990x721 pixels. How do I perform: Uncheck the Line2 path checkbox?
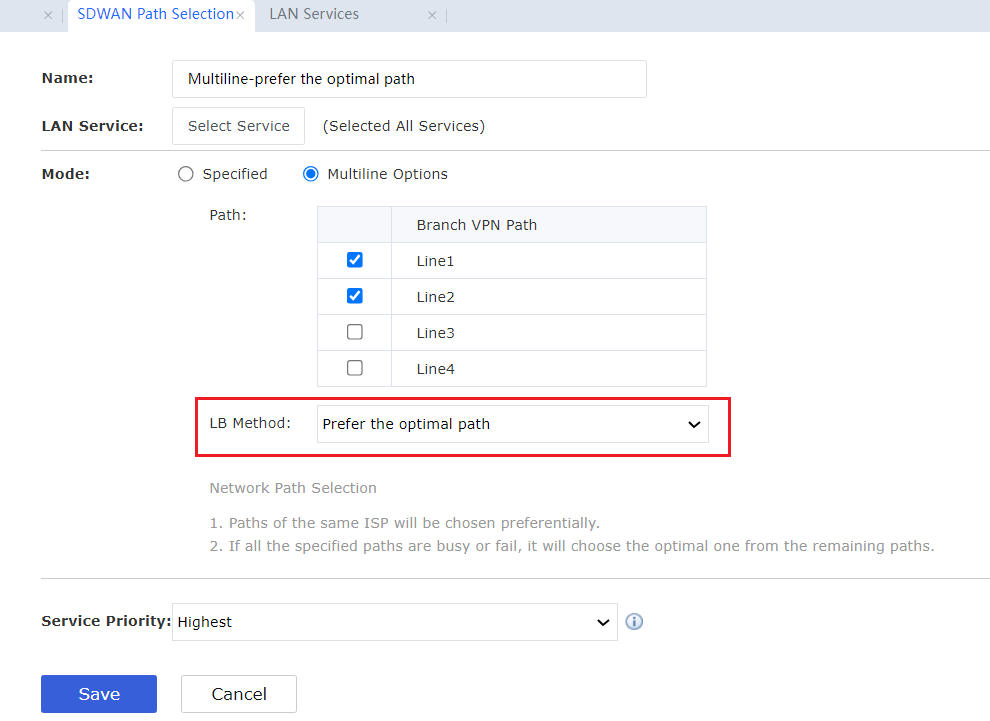coord(354,296)
